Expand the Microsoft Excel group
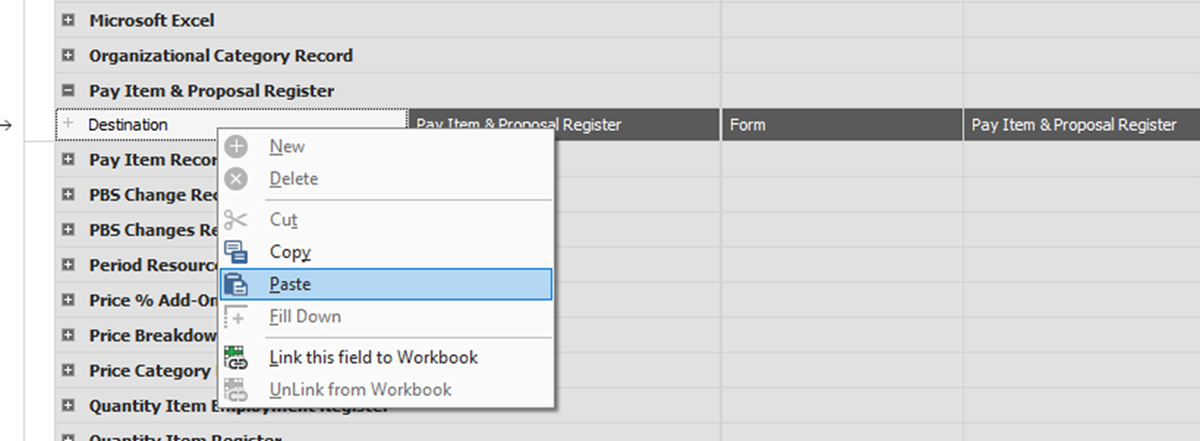The height and width of the screenshot is (441, 1200). click(x=69, y=20)
